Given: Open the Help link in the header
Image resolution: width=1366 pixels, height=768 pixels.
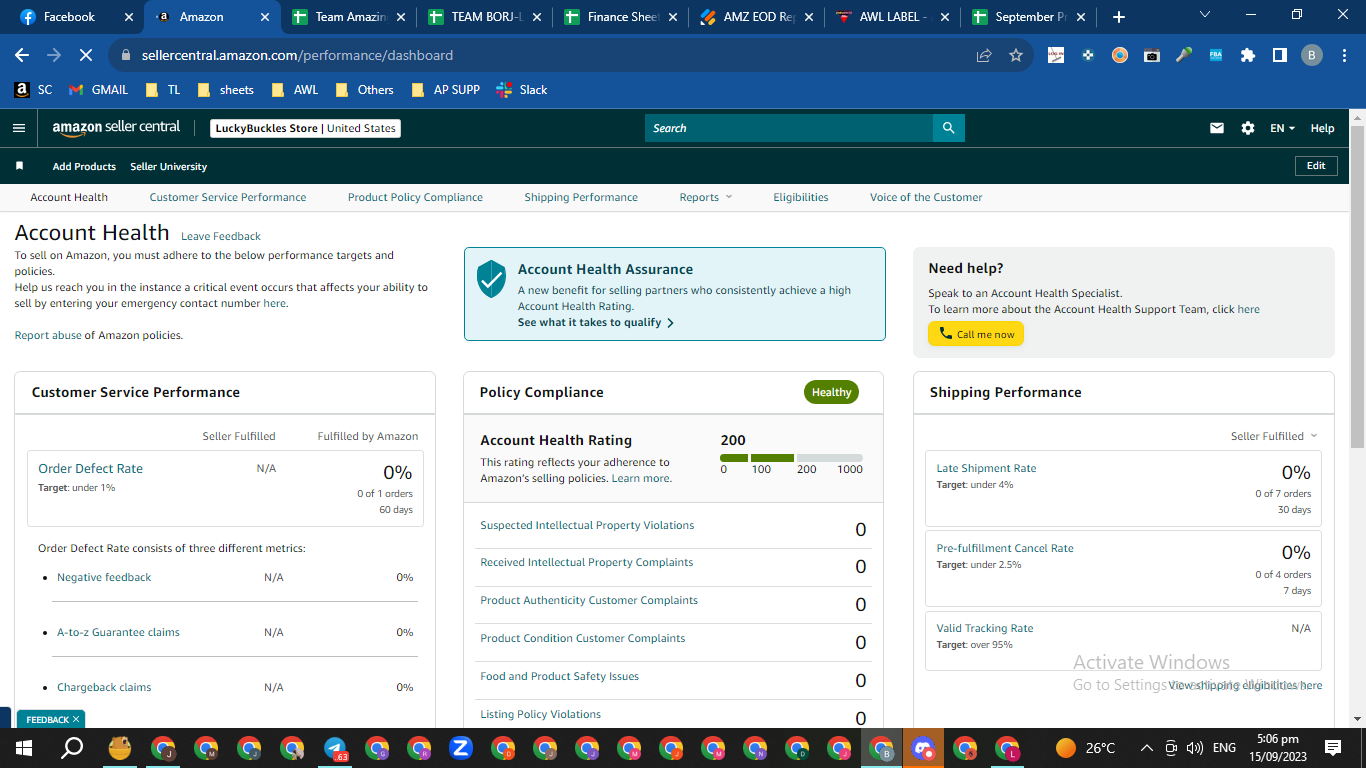Looking at the screenshot, I should click(1322, 128).
